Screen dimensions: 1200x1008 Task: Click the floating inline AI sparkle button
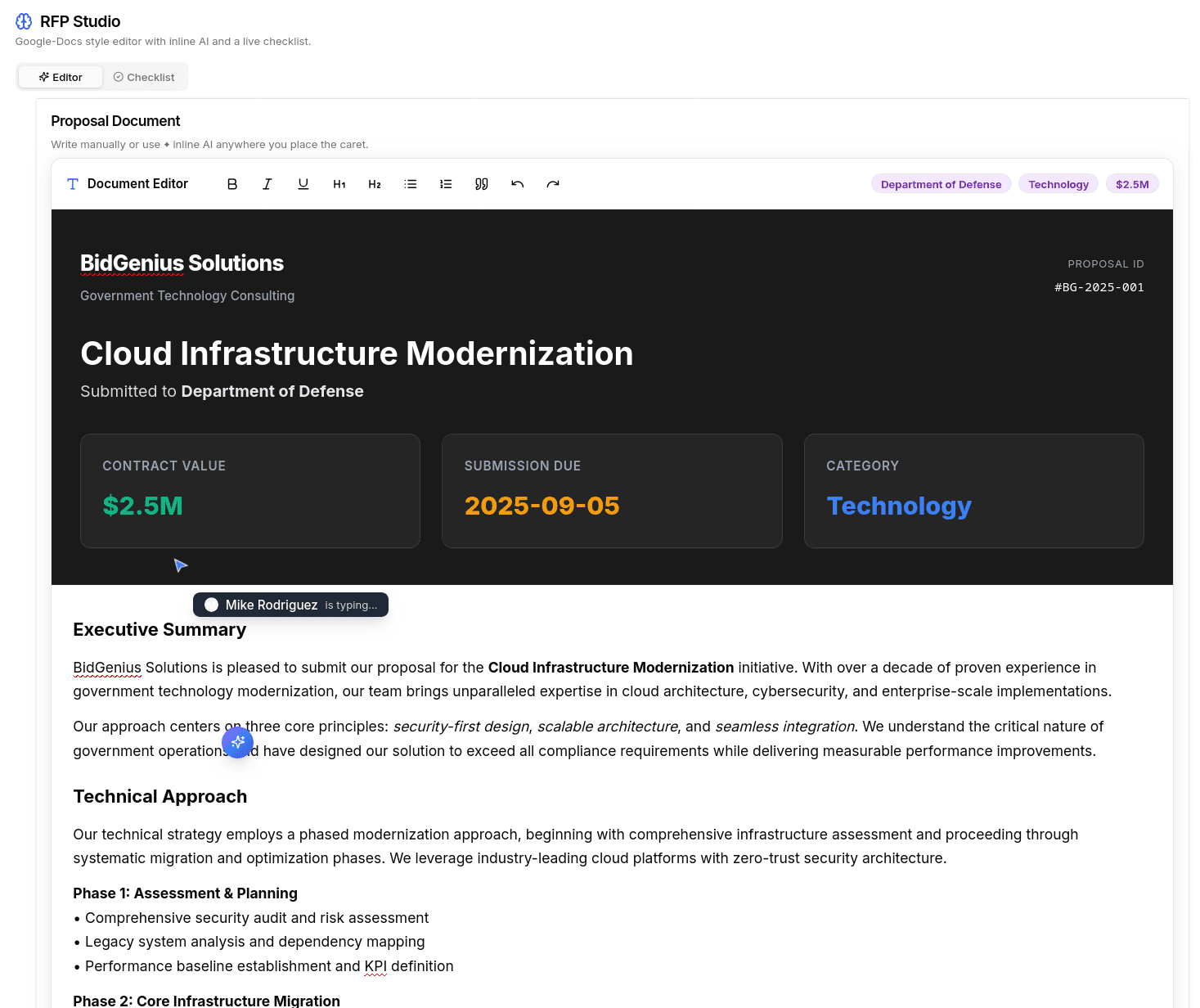tap(237, 742)
